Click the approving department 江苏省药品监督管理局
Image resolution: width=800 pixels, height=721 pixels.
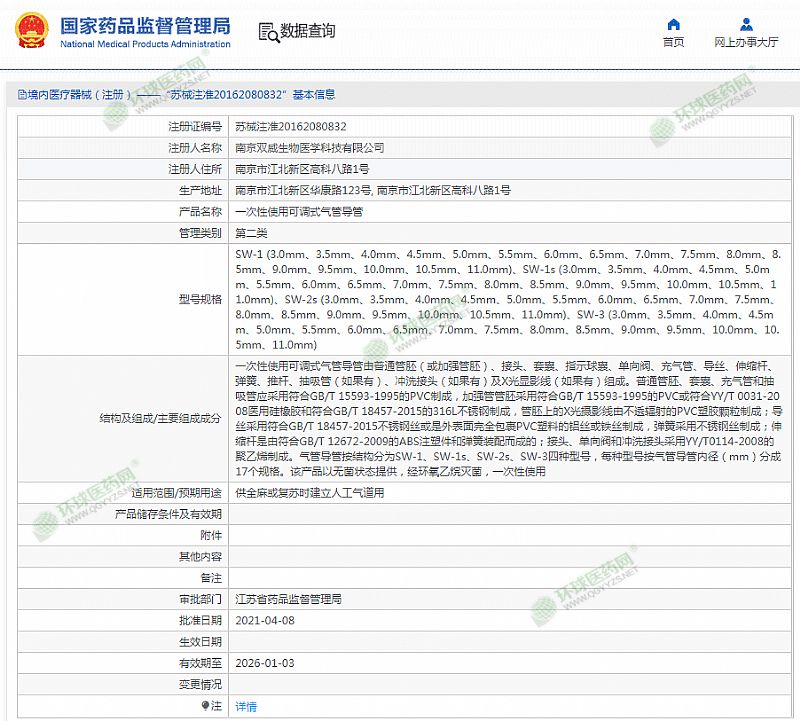pyautogui.click(x=288, y=600)
